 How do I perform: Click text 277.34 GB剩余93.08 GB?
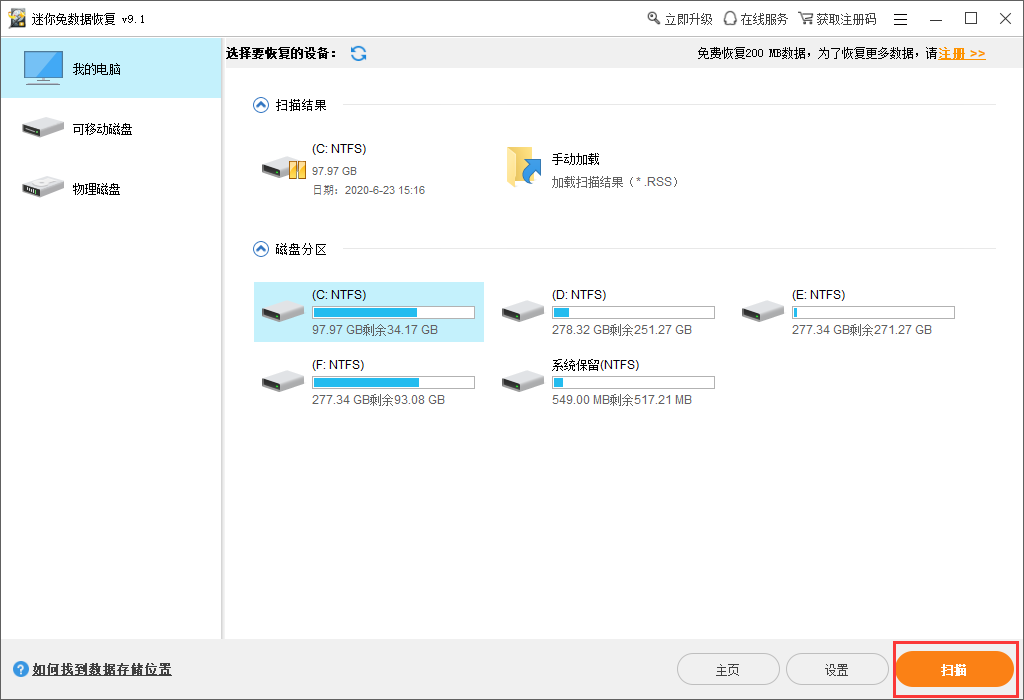378,400
